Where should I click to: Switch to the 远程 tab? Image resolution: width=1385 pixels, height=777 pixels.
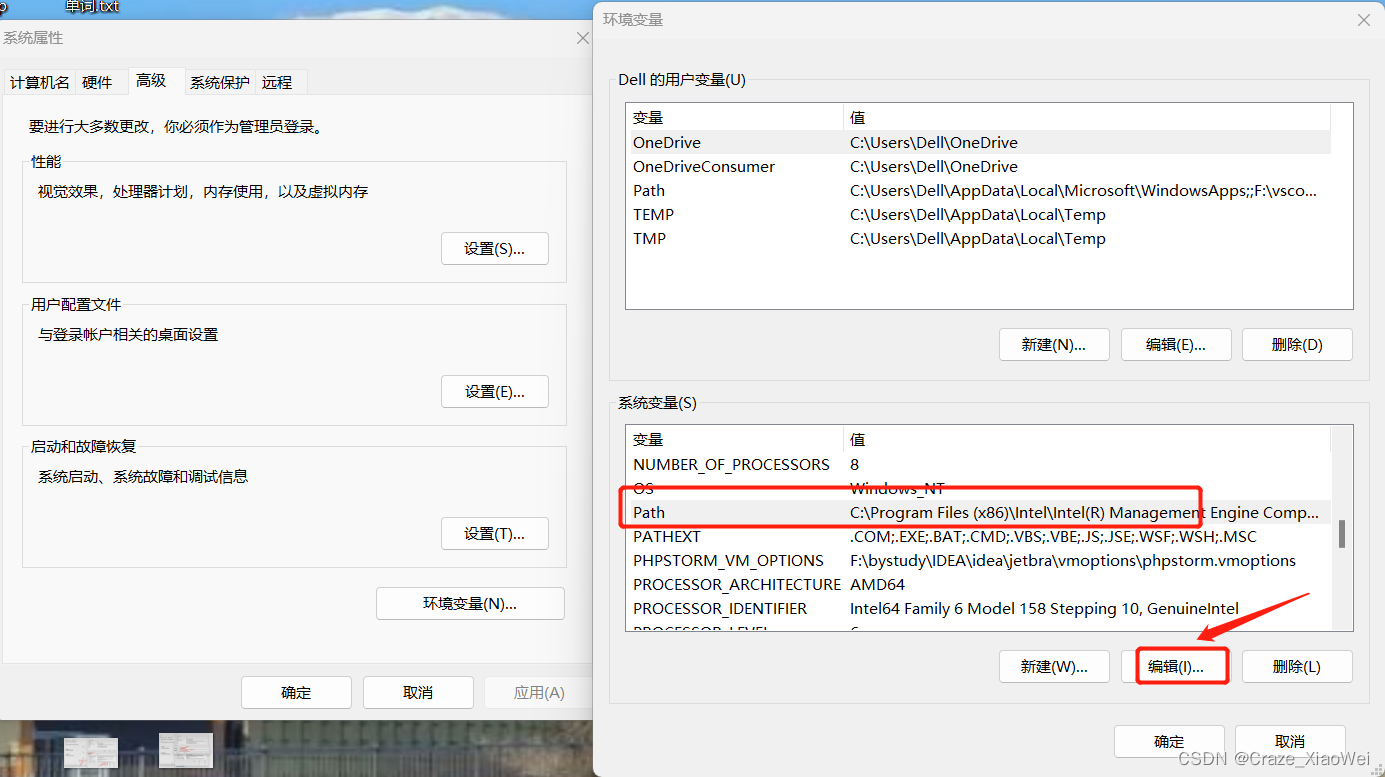pyautogui.click(x=278, y=83)
